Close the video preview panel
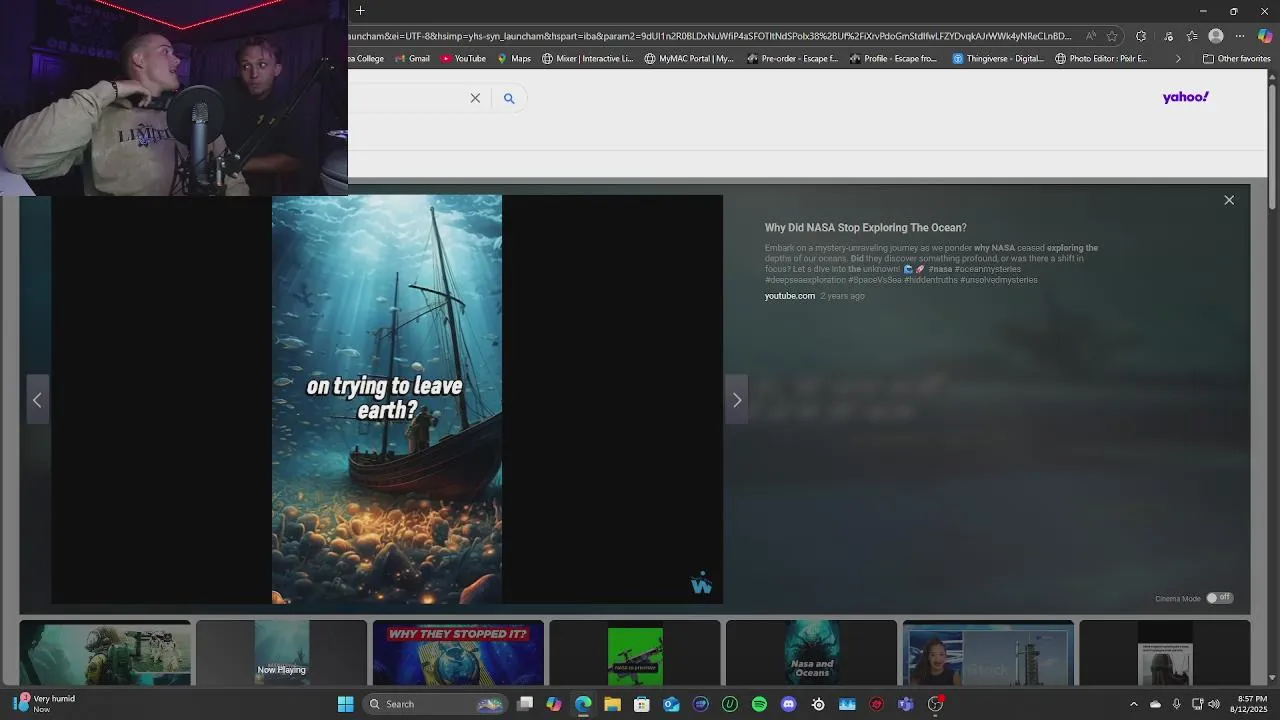 click(x=1229, y=200)
